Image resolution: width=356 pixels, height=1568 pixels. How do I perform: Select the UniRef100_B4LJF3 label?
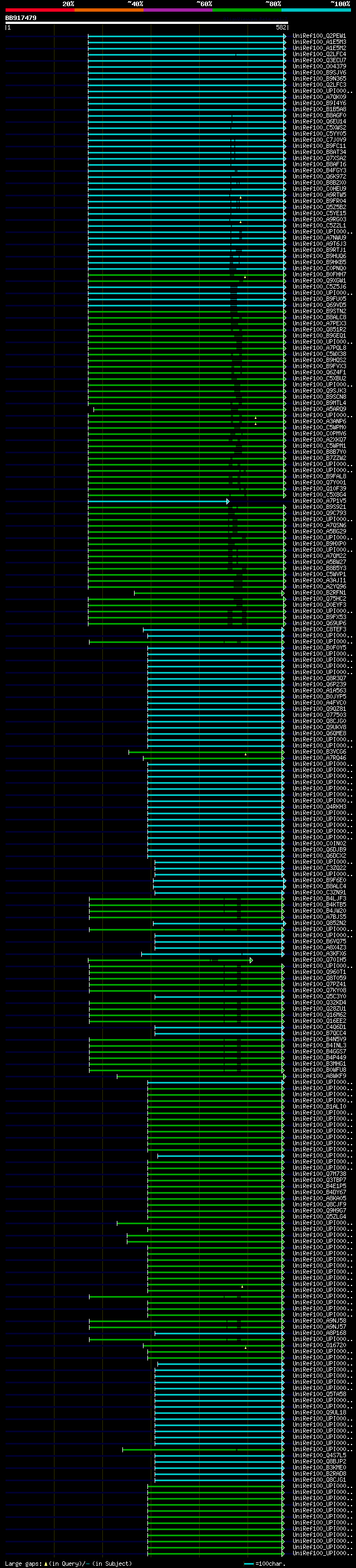(x=319, y=898)
